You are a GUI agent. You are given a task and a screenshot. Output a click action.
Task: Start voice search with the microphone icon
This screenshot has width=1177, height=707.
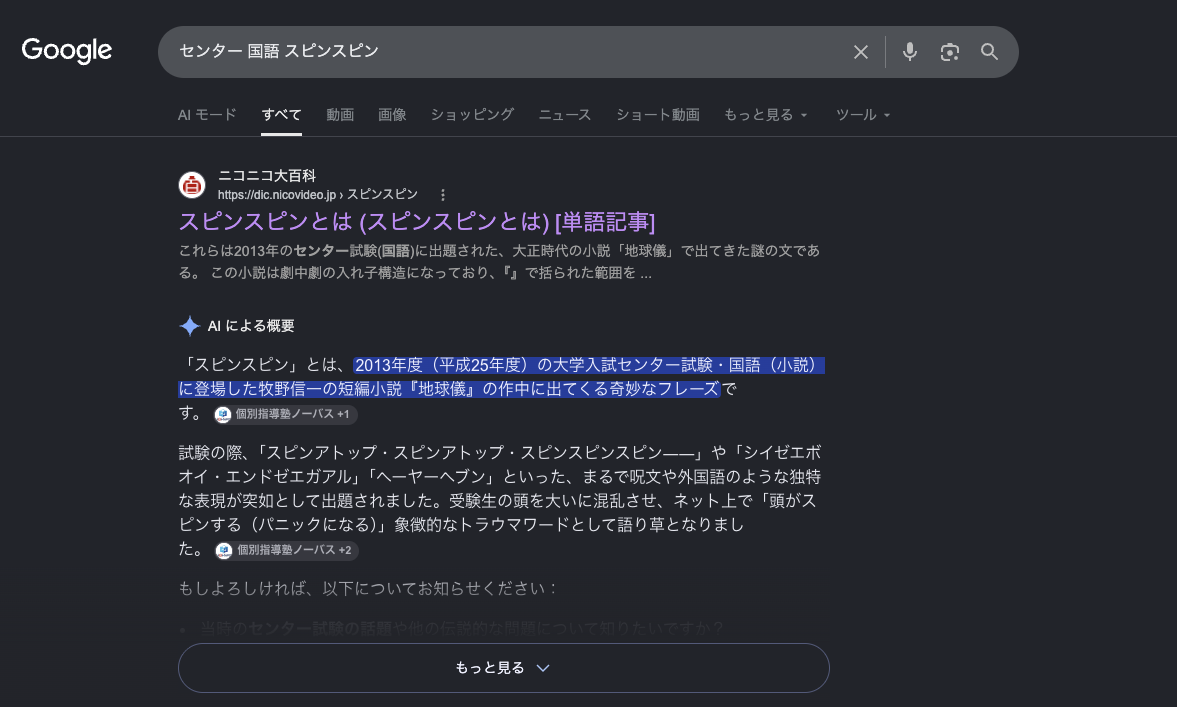click(x=909, y=52)
